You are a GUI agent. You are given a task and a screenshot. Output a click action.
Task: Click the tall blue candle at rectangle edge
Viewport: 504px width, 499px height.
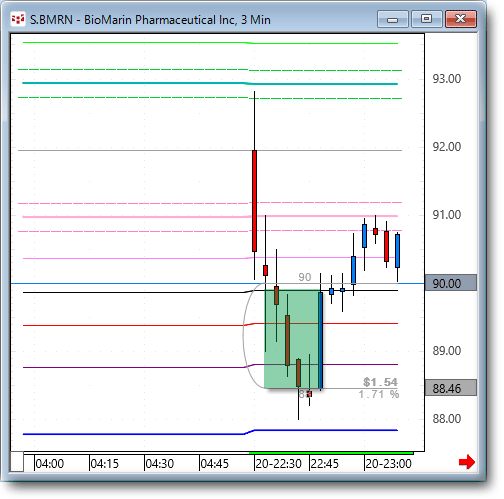point(320,340)
